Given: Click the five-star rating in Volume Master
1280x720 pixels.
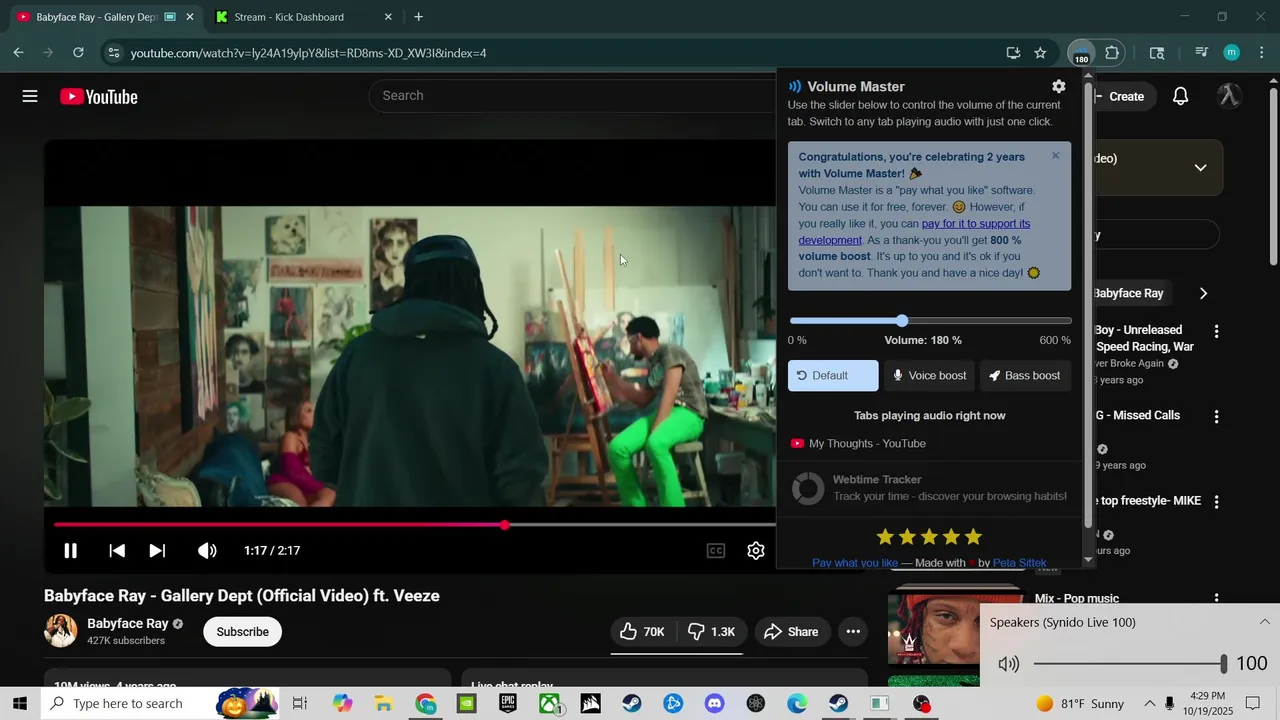Looking at the screenshot, I should (x=929, y=537).
